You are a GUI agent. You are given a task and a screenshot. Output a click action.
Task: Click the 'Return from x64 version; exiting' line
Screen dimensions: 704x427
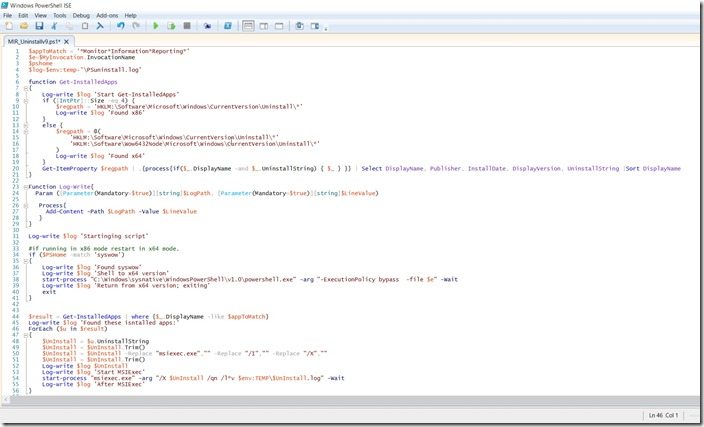click(126, 286)
